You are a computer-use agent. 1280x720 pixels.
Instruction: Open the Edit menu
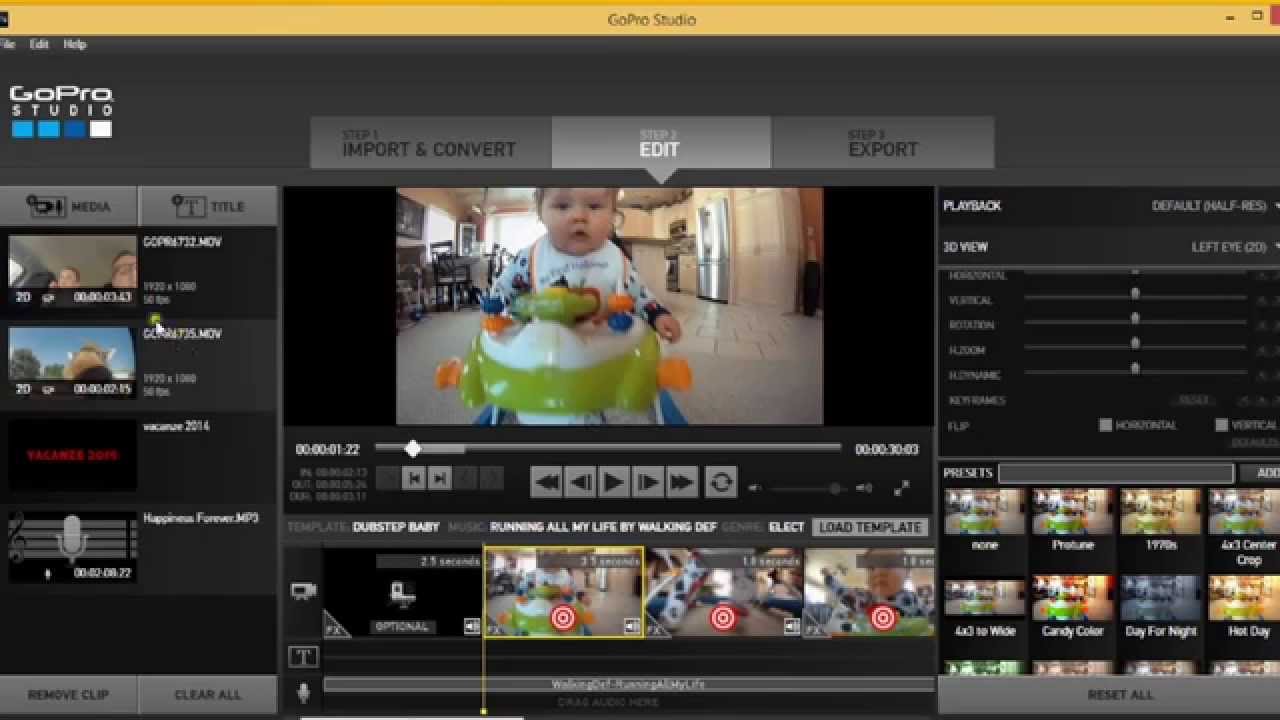tap(39, 44)
